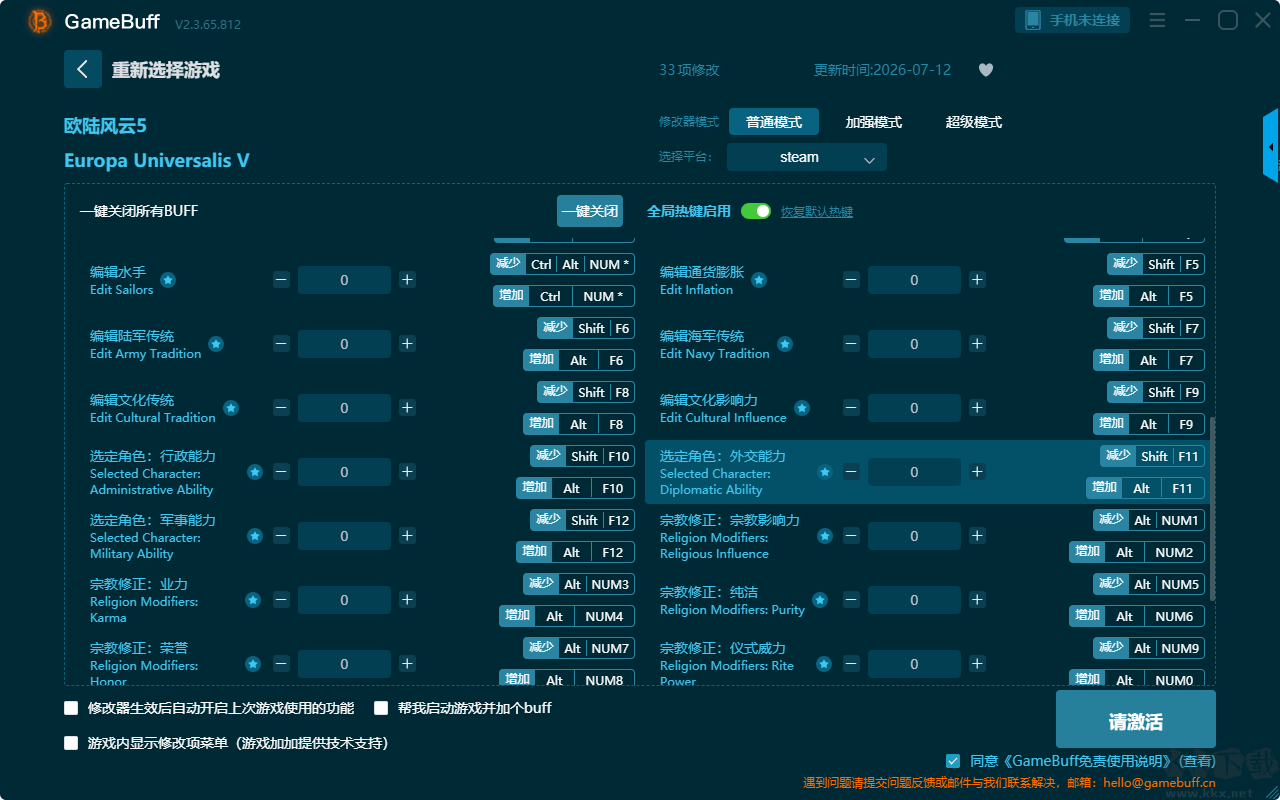Star the Purity religion modifier

click(820, 600)
